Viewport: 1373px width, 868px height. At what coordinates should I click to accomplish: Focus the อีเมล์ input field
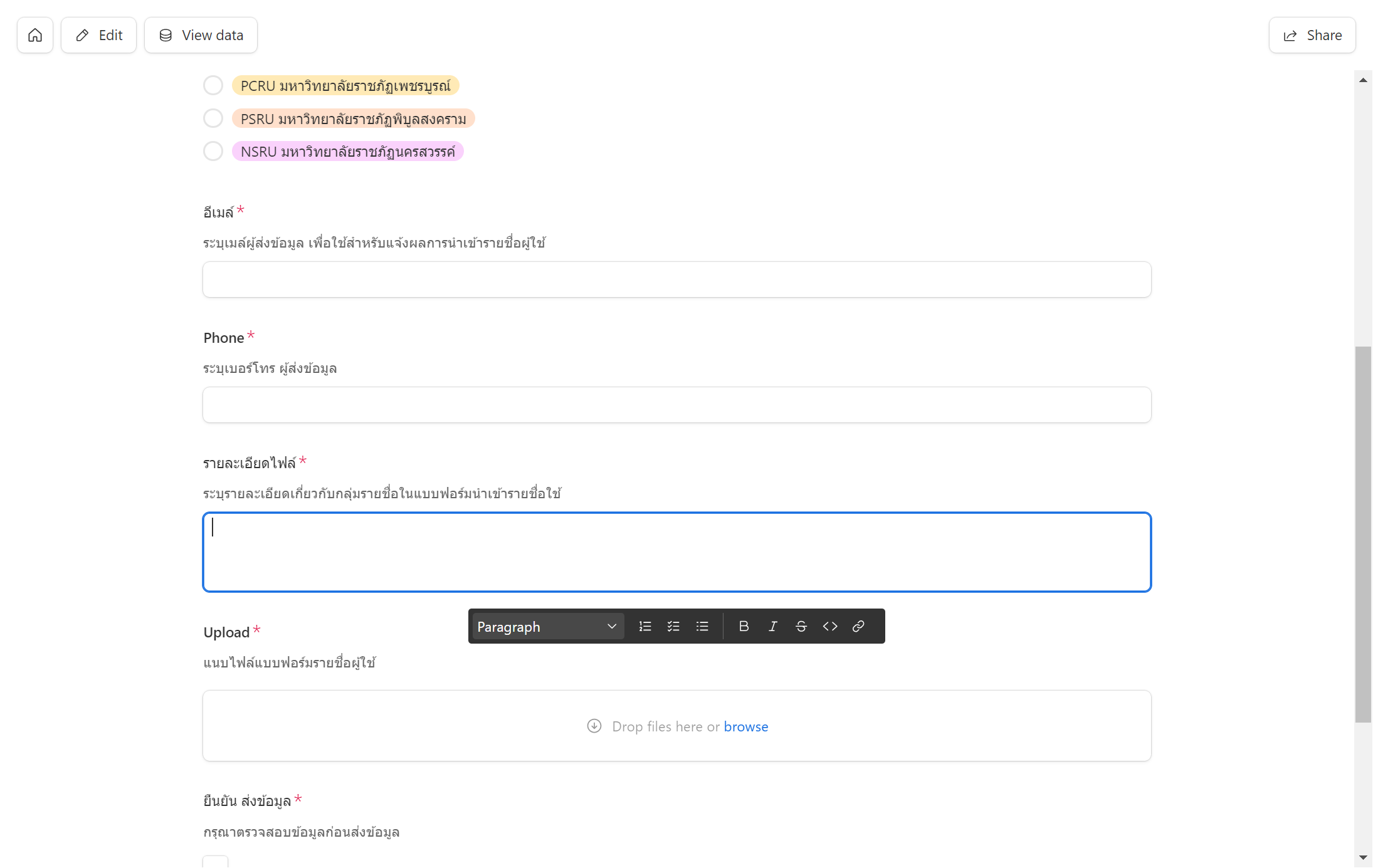coord(677,280)
